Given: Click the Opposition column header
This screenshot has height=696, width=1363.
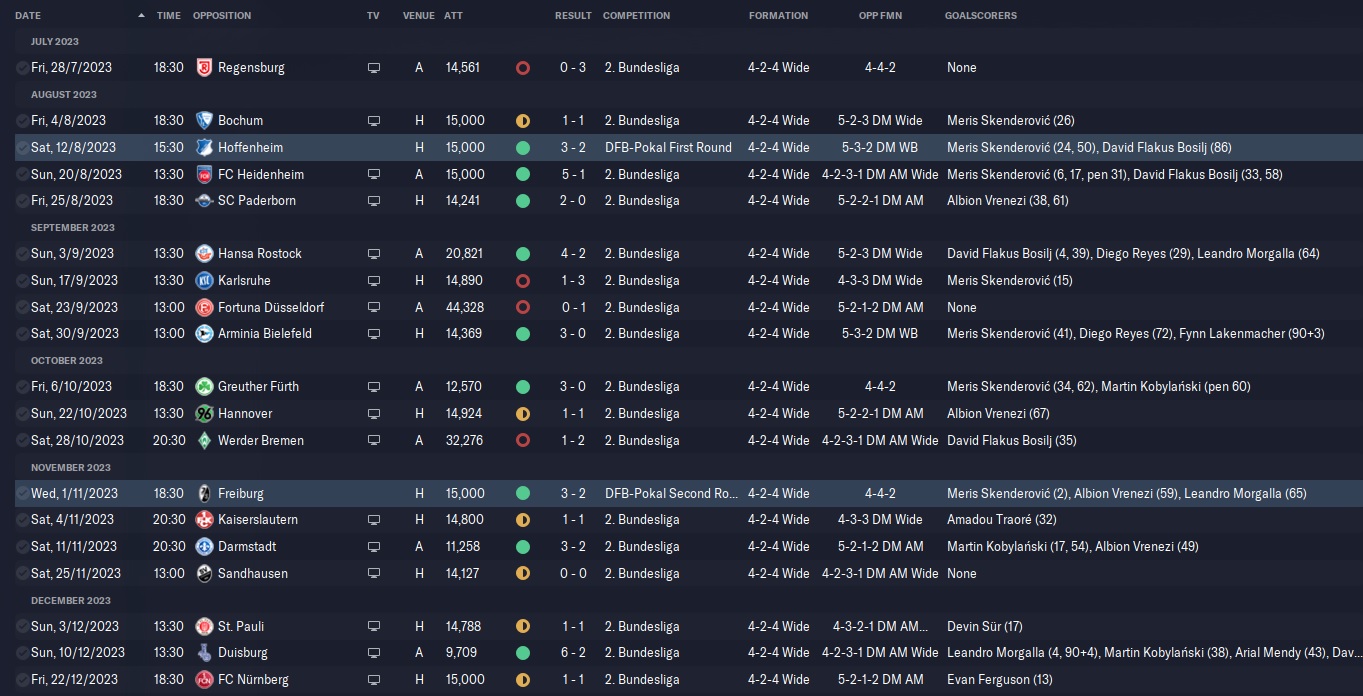Looking at the screenshot, I should pos(222,16).
